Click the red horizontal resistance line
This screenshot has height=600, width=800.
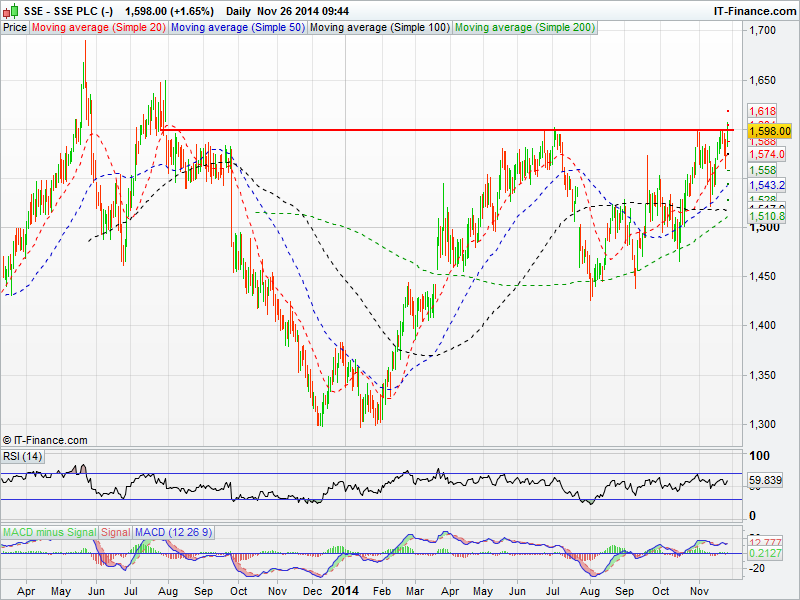click(x=450, y=130)
